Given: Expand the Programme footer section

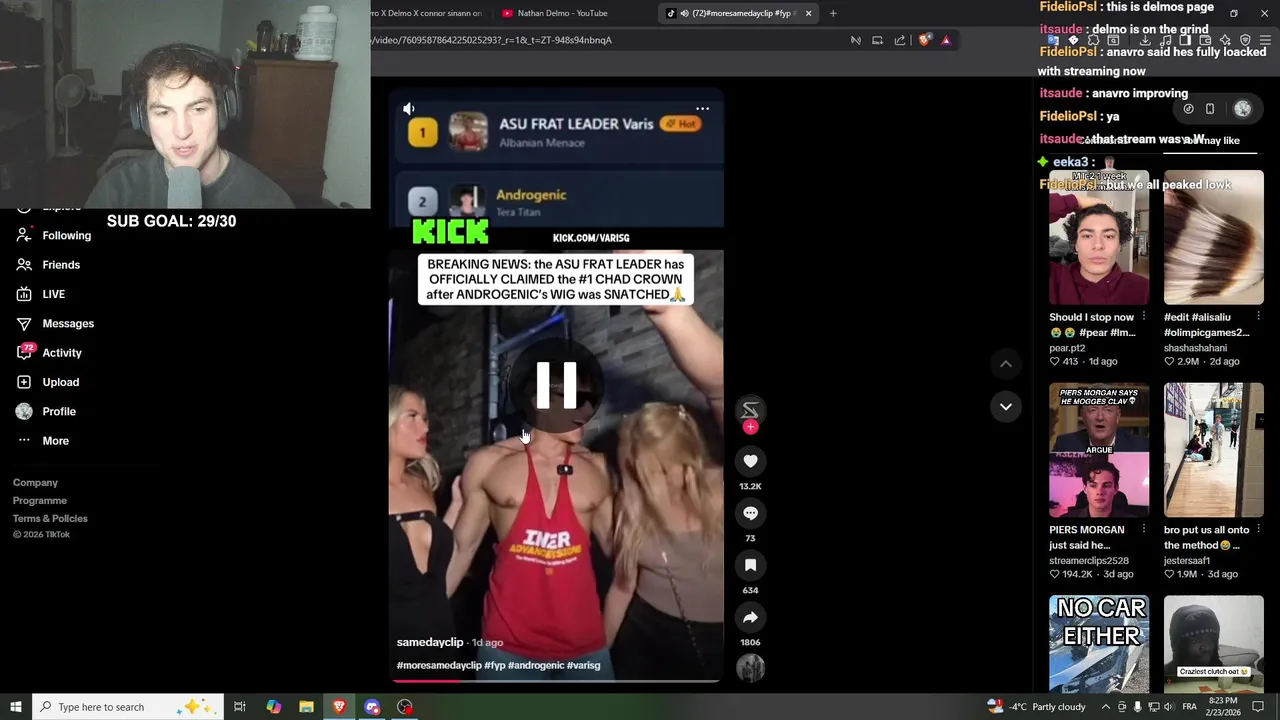Looking at the screenshot, I should click(x=40, y=500).
